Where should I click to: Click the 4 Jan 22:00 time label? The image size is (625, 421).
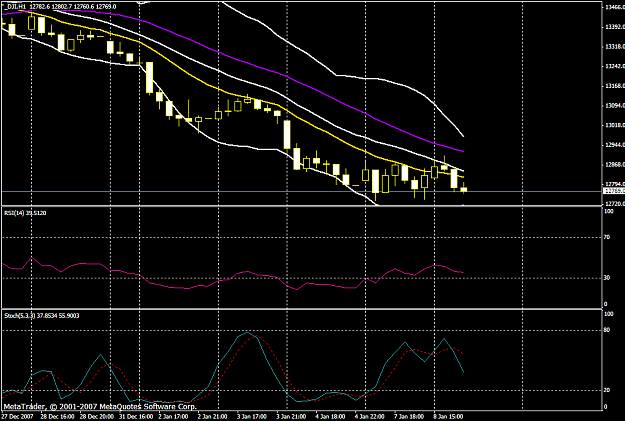(x=369, y=417)
